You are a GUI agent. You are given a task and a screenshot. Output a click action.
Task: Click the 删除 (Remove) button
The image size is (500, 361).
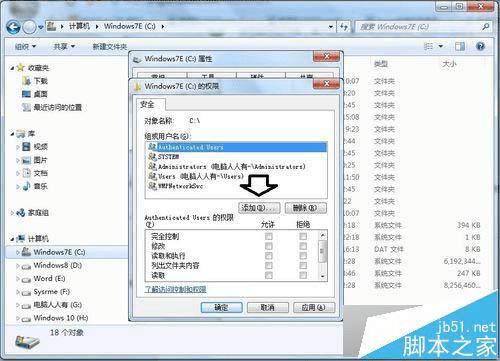[306, 208]
